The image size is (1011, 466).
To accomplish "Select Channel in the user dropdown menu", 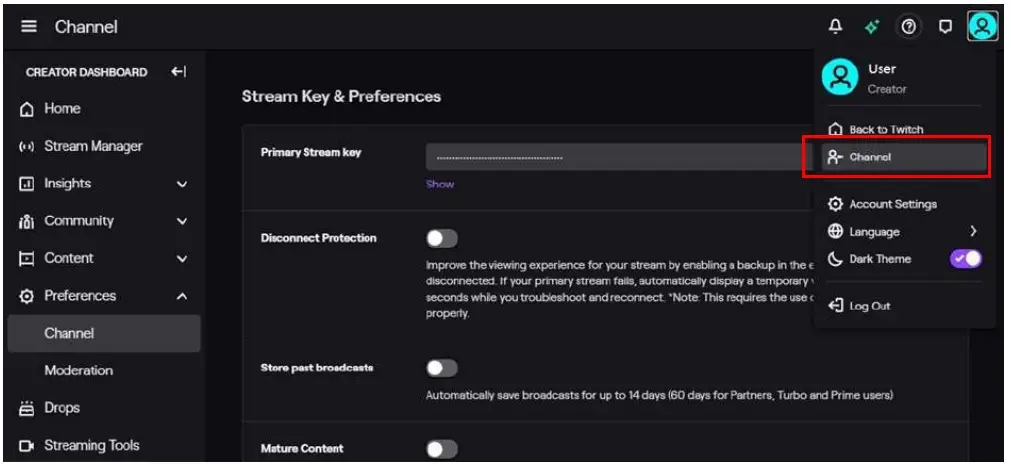I will point(896,157).
